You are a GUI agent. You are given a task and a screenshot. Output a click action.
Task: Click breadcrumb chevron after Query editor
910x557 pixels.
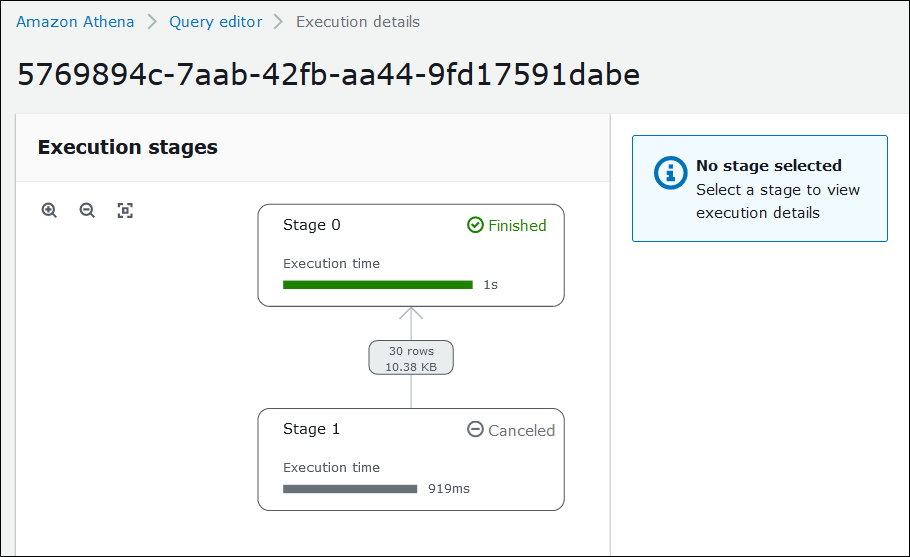pos(279,22)
